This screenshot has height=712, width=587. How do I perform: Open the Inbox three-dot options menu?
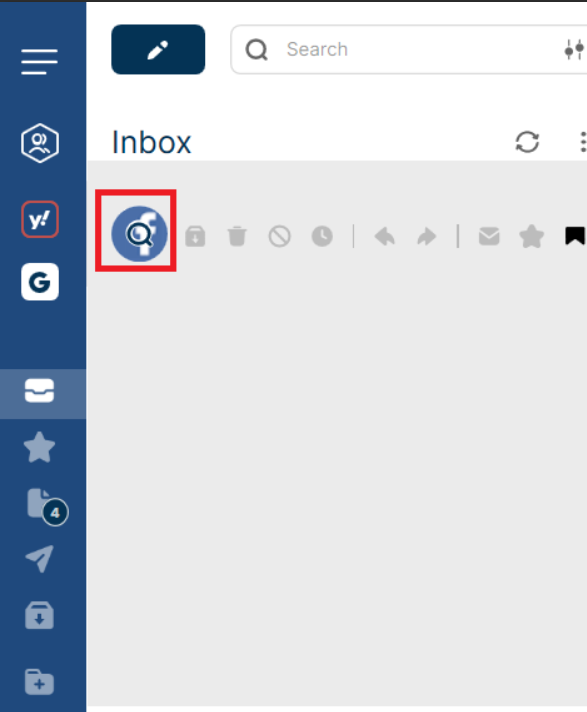(583, 142)
